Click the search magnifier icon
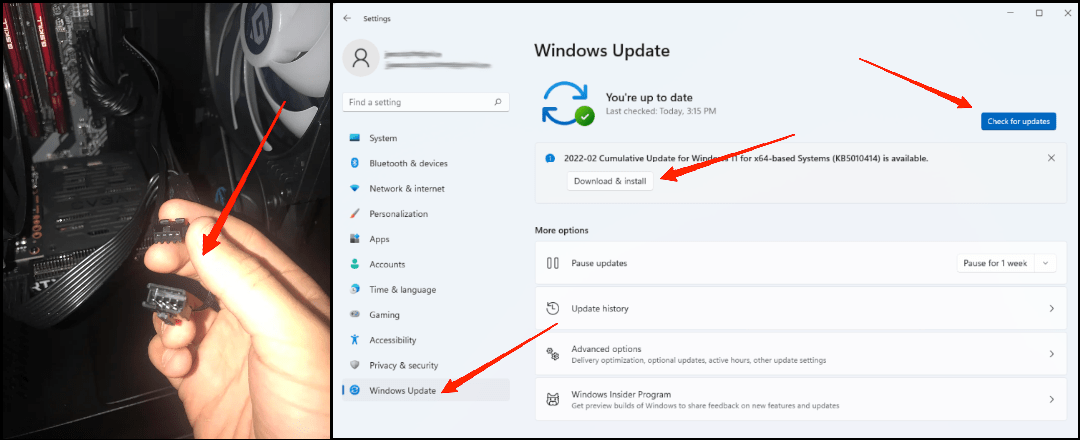 498,102
